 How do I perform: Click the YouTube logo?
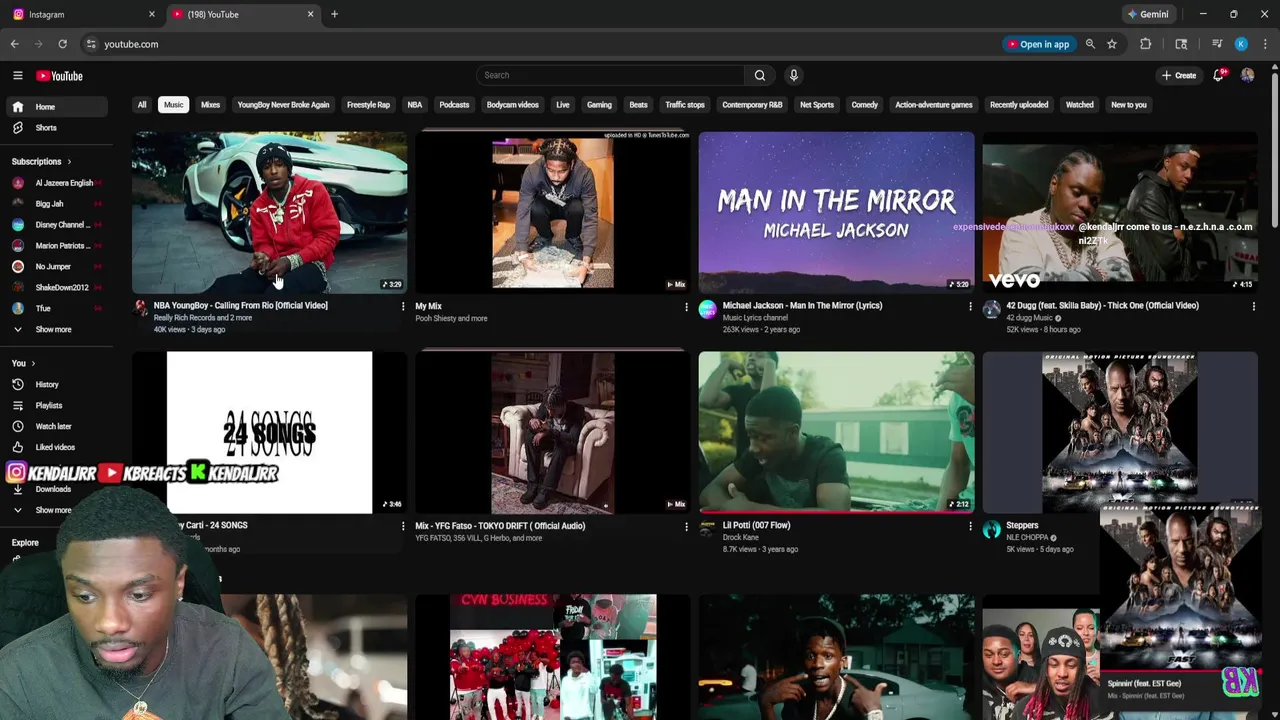tap(59, 76)
